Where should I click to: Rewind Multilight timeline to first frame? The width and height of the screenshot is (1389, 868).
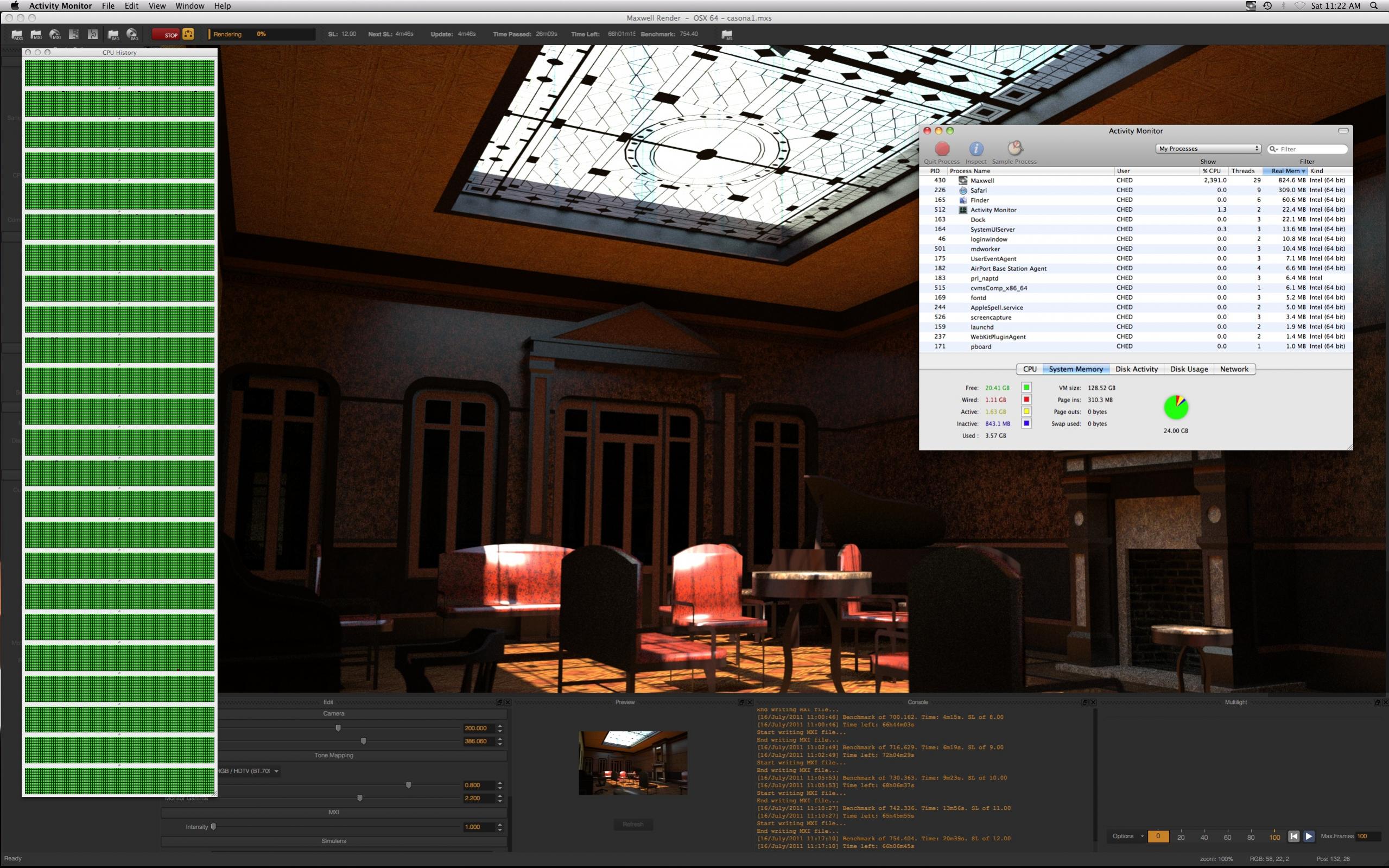tap(1293, 837)
